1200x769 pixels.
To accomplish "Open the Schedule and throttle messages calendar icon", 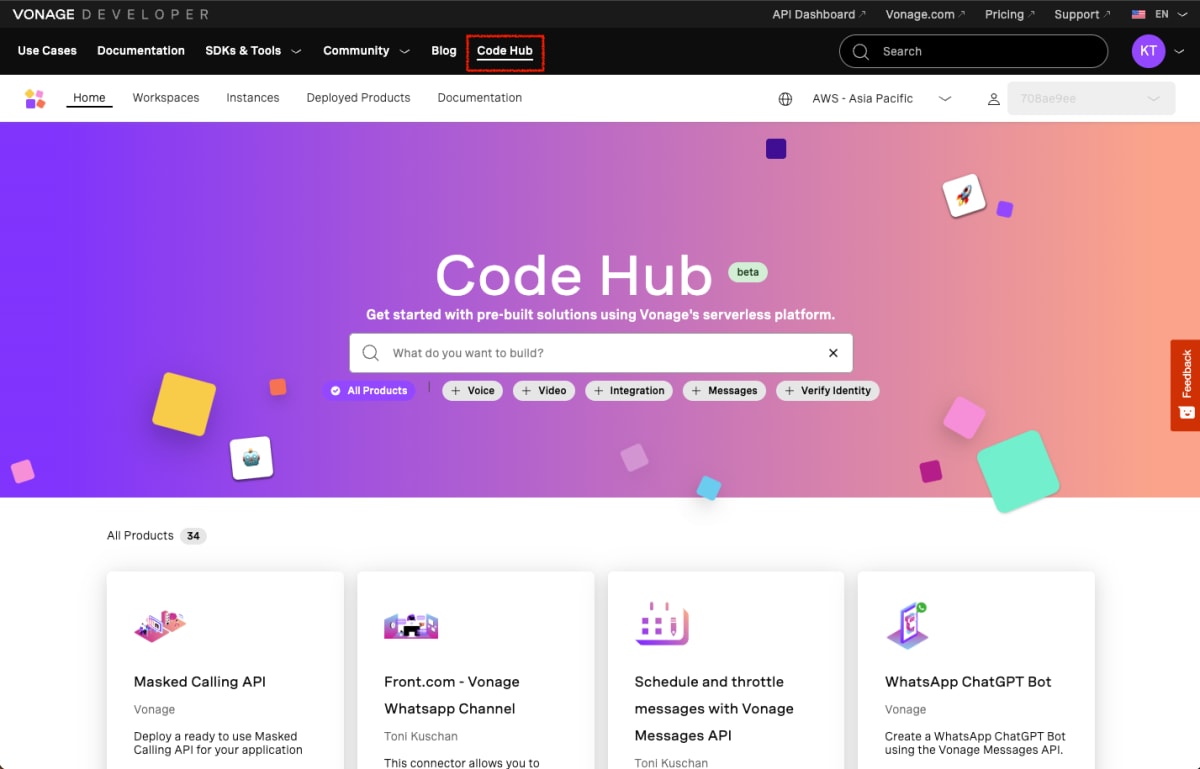I will [x=661, y=624].
